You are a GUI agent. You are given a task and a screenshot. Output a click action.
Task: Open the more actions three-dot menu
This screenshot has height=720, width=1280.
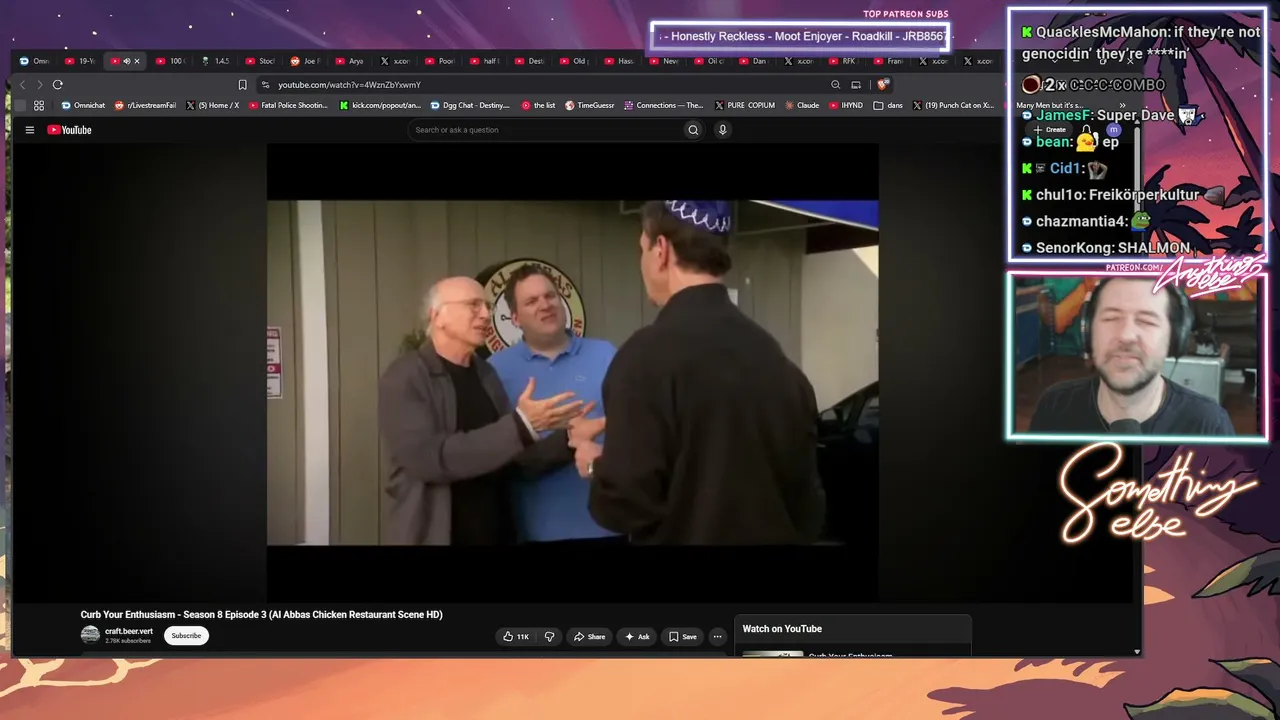[x=717, y=637]
